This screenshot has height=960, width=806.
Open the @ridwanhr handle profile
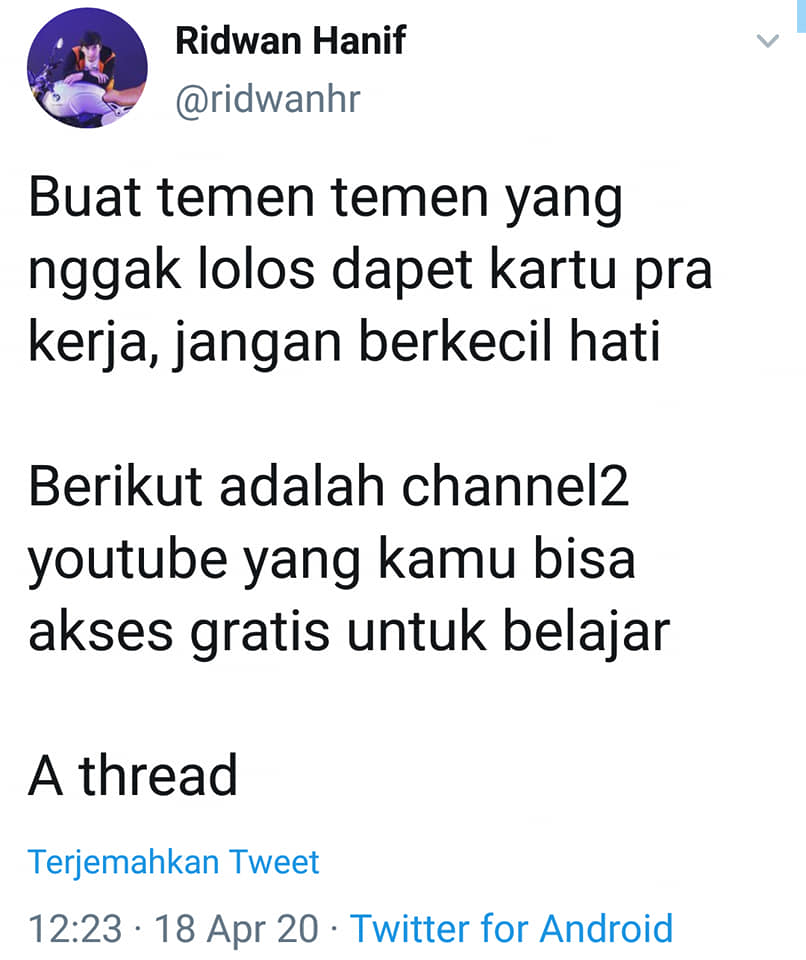[x=268, y=99]
